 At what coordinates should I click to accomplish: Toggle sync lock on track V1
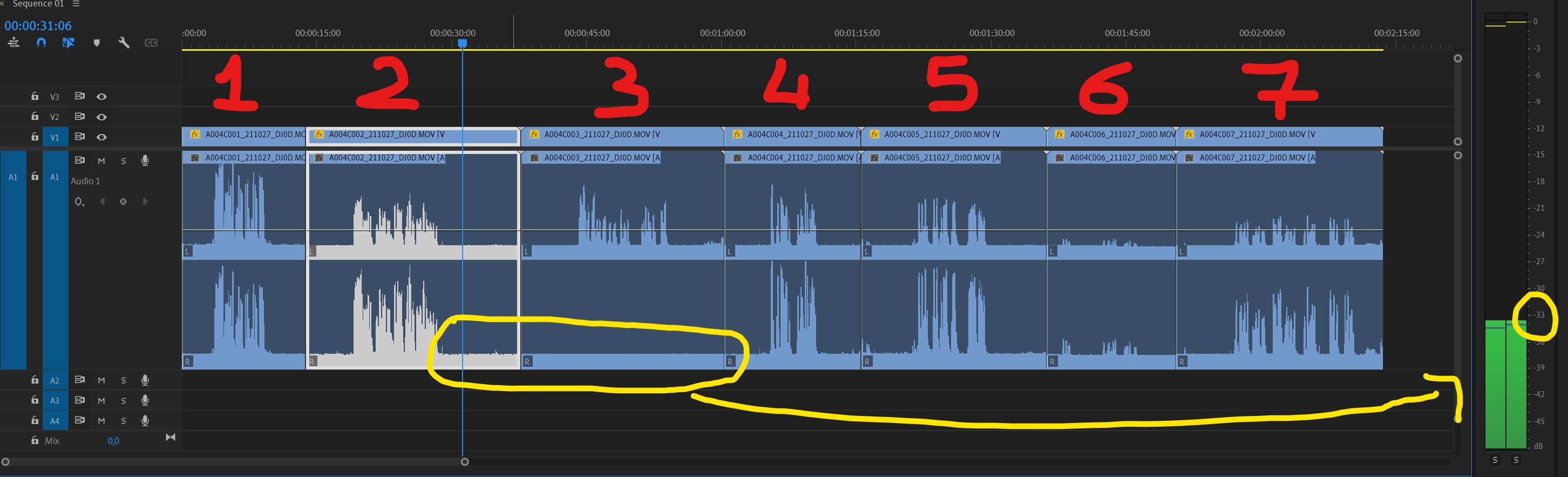[x=79, y=137]
